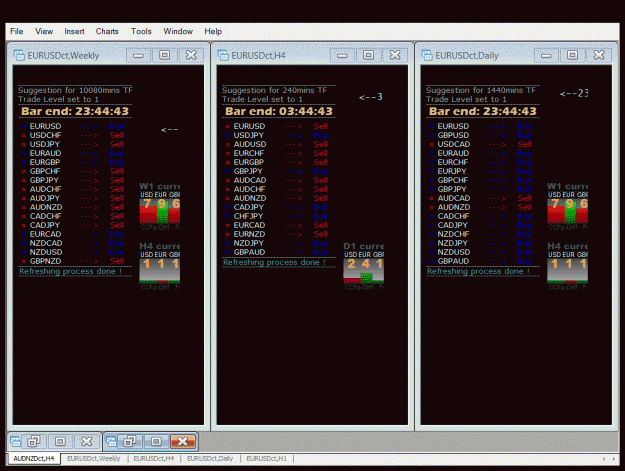Click chart icon in EURUSDct,H4 title bar
625x471 pixels.
point(223,55)
